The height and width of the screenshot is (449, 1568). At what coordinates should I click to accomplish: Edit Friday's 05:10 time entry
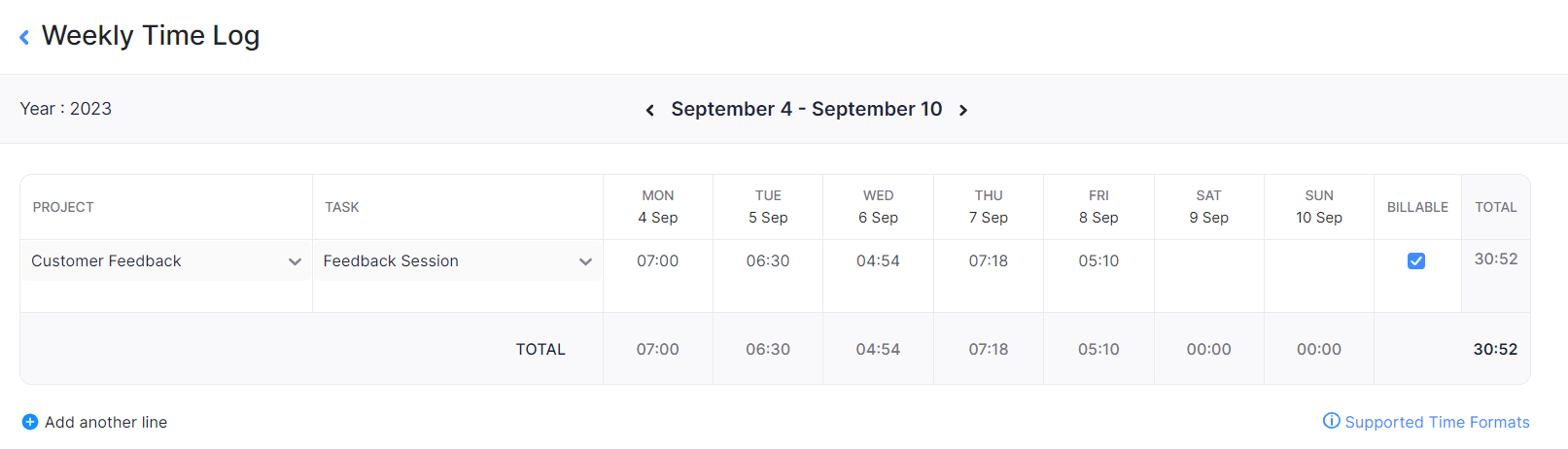(1098, 261)
